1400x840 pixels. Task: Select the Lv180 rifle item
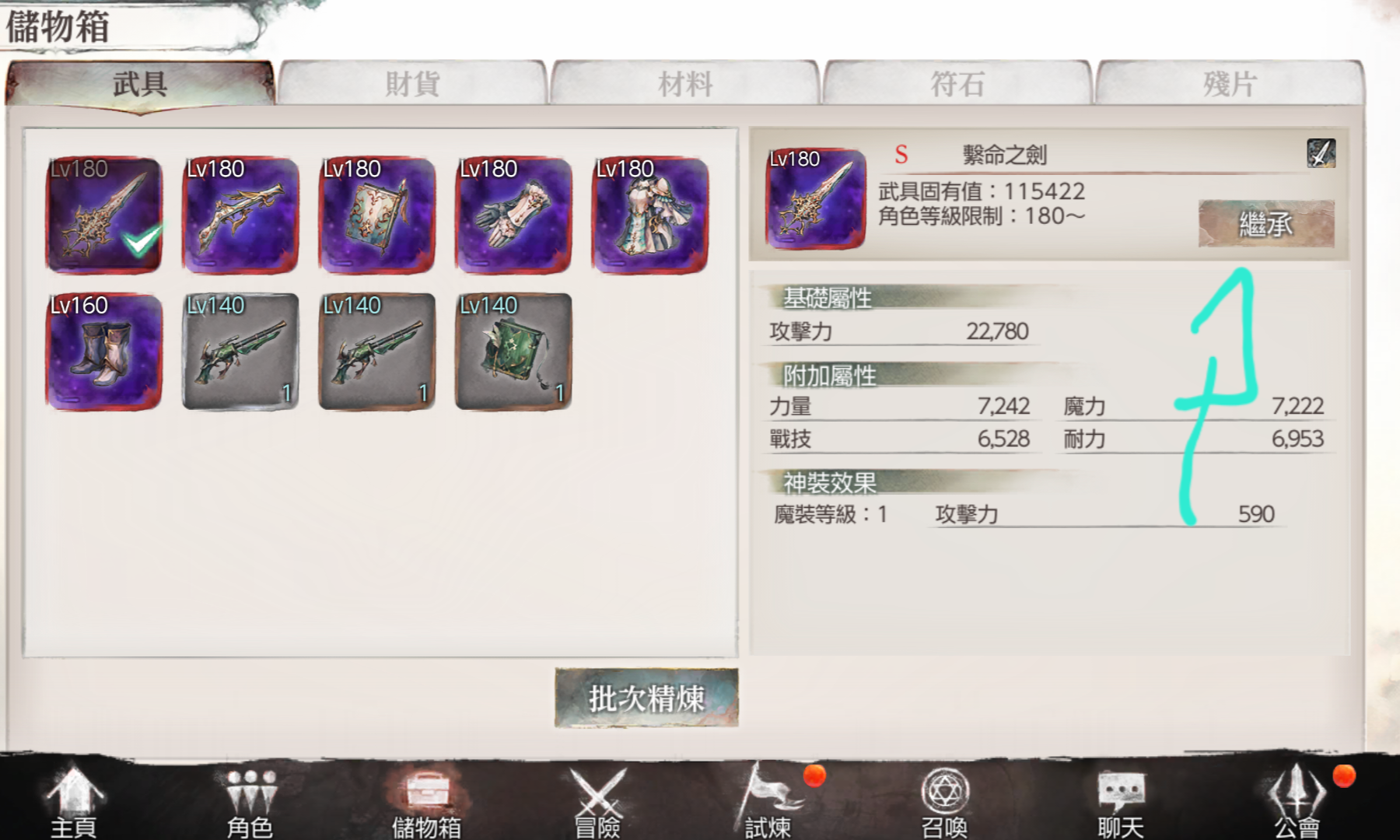240,215
